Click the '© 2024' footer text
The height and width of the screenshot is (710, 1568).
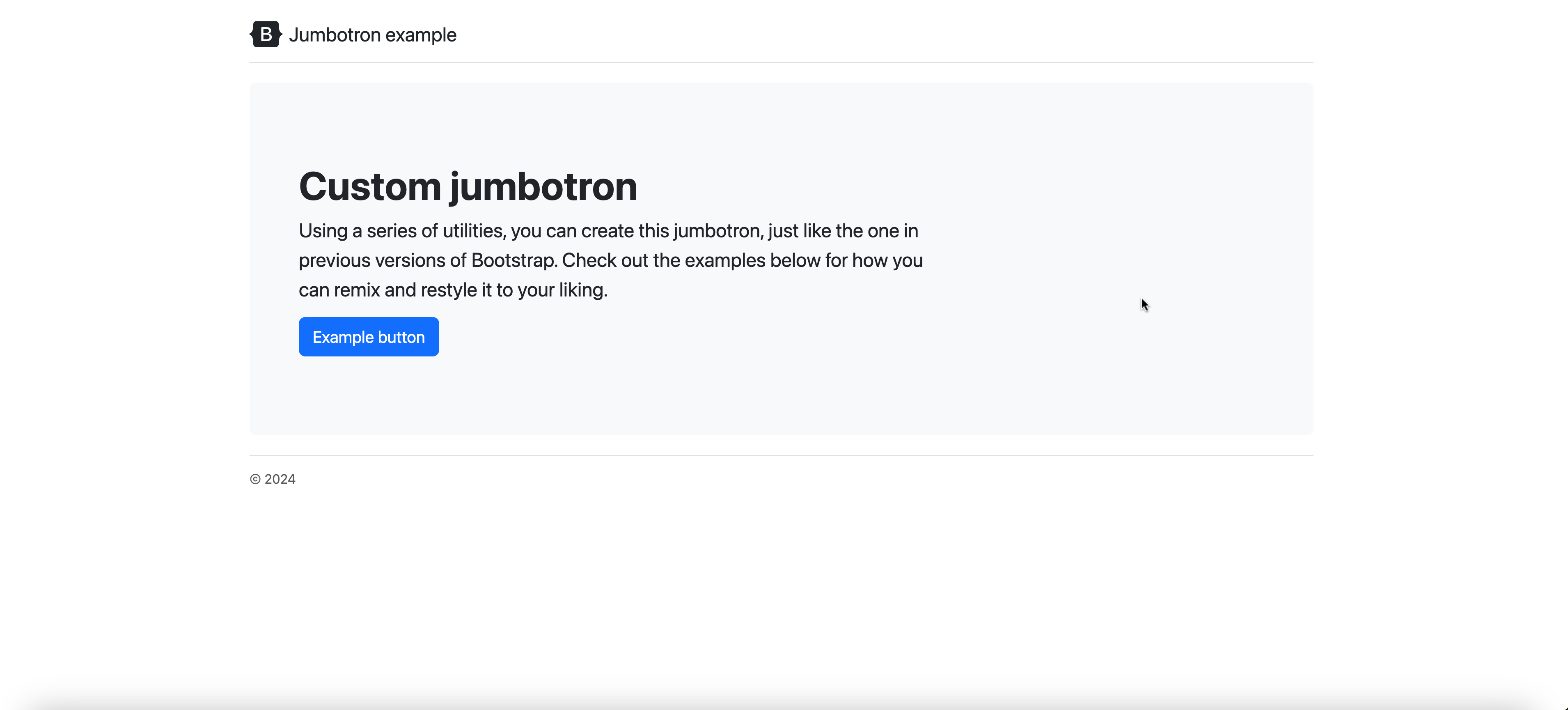(273, 479)
